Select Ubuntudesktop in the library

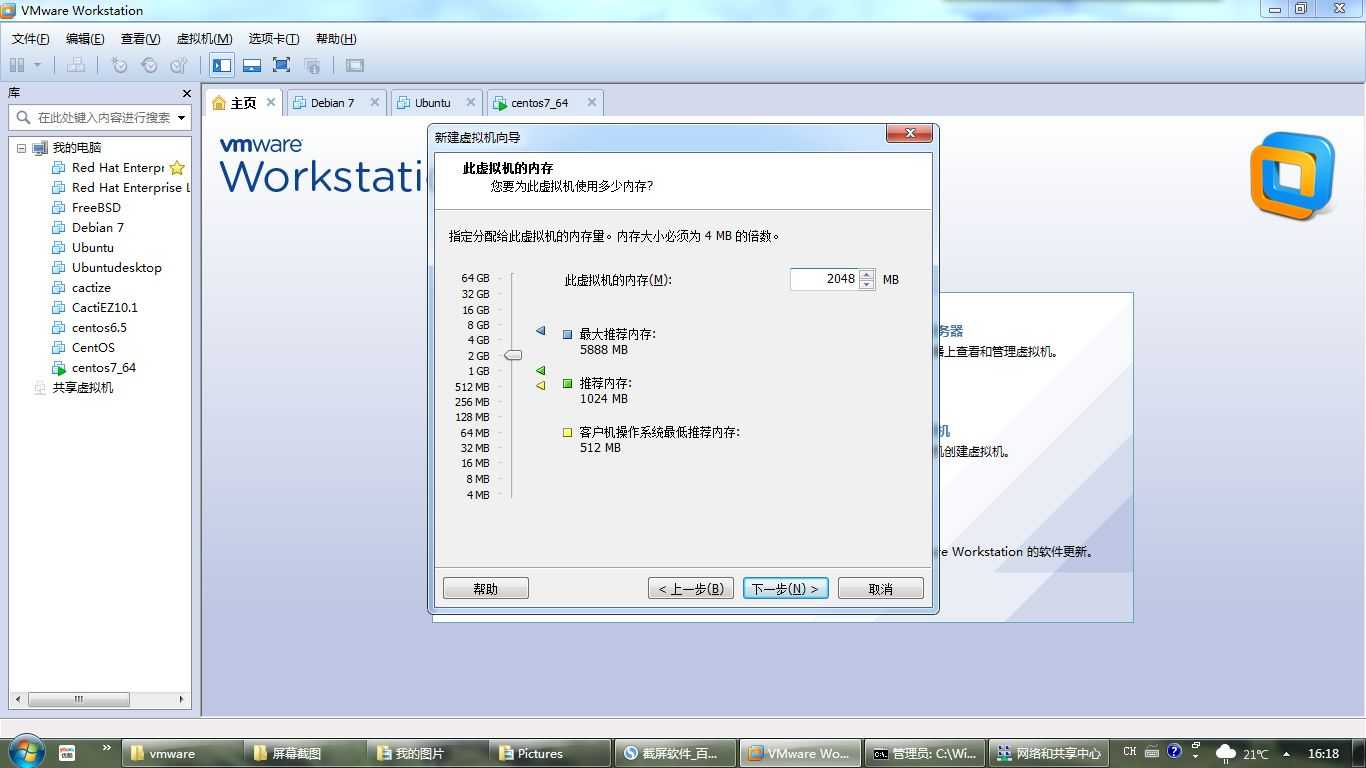[116, 268]
